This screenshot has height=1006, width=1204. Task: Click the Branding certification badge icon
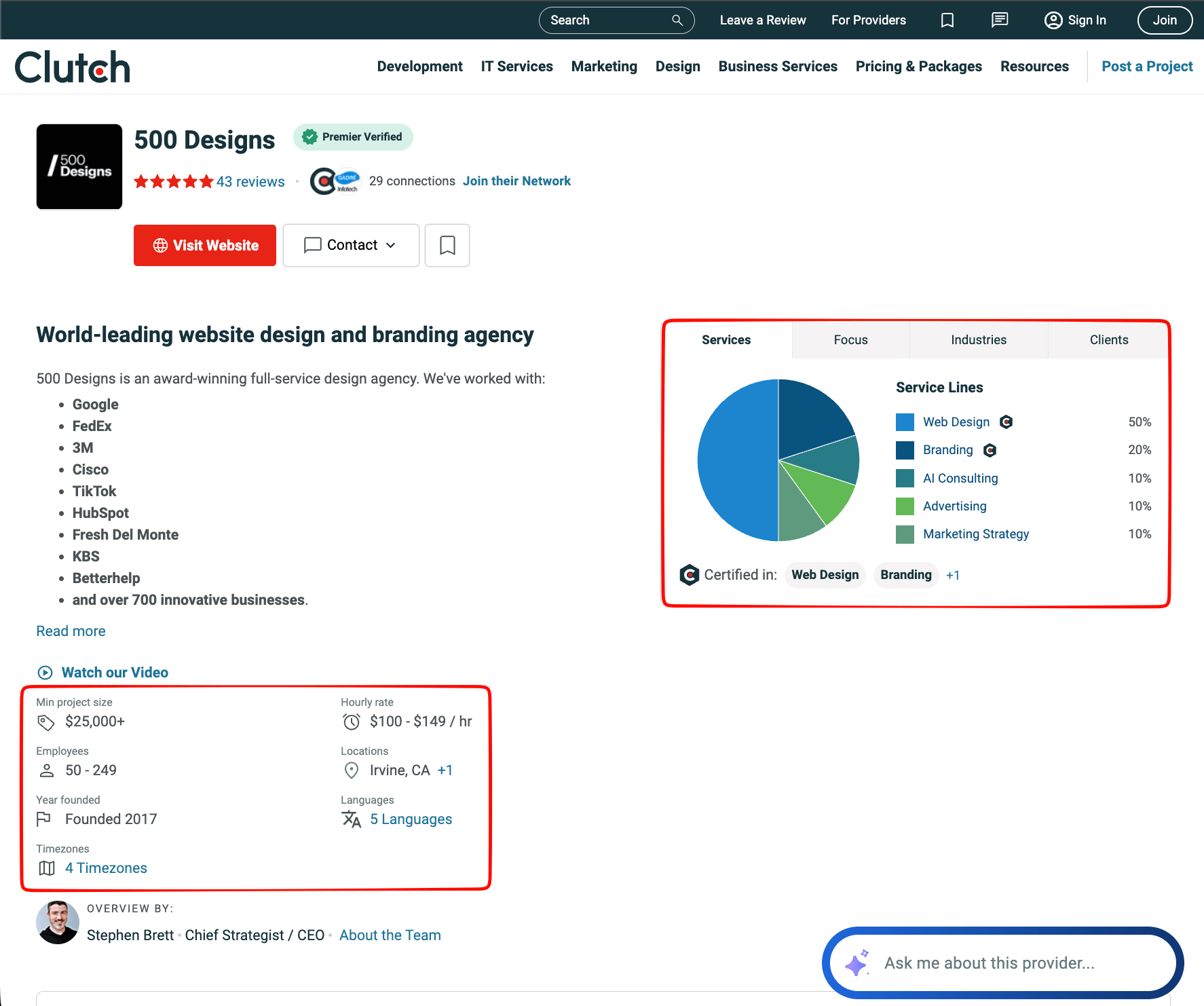coord(990,450)
